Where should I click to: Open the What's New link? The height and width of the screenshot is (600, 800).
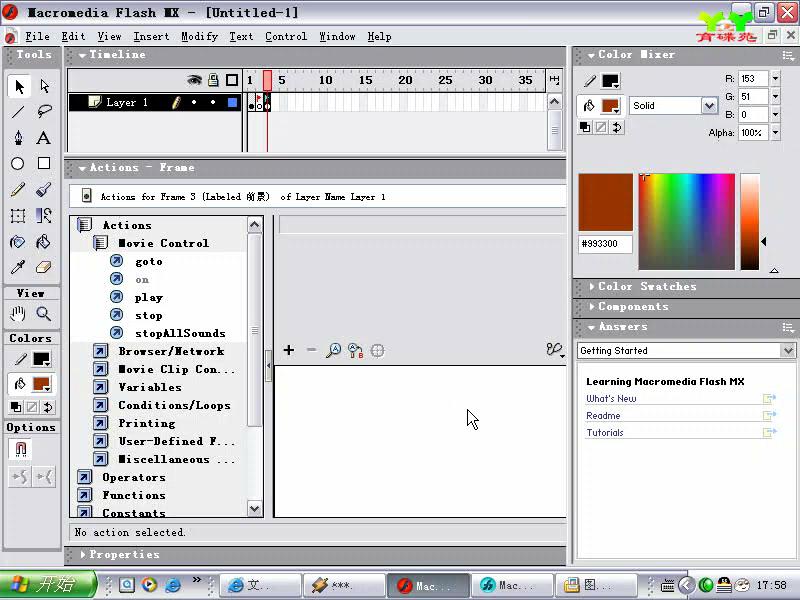coord(611,398)
